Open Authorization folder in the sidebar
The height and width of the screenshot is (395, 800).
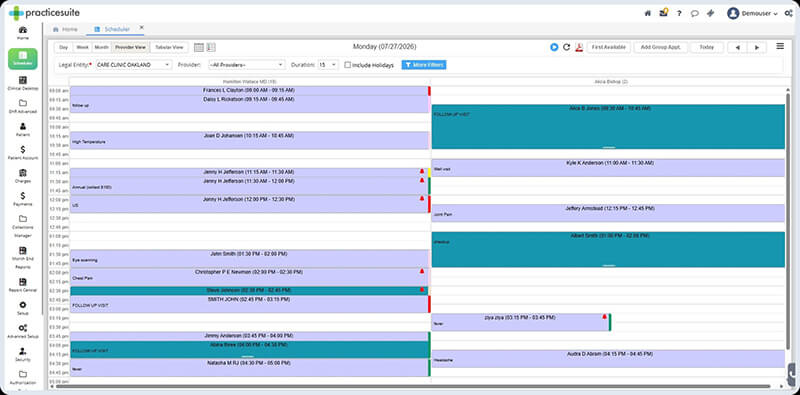click(22, 378)
